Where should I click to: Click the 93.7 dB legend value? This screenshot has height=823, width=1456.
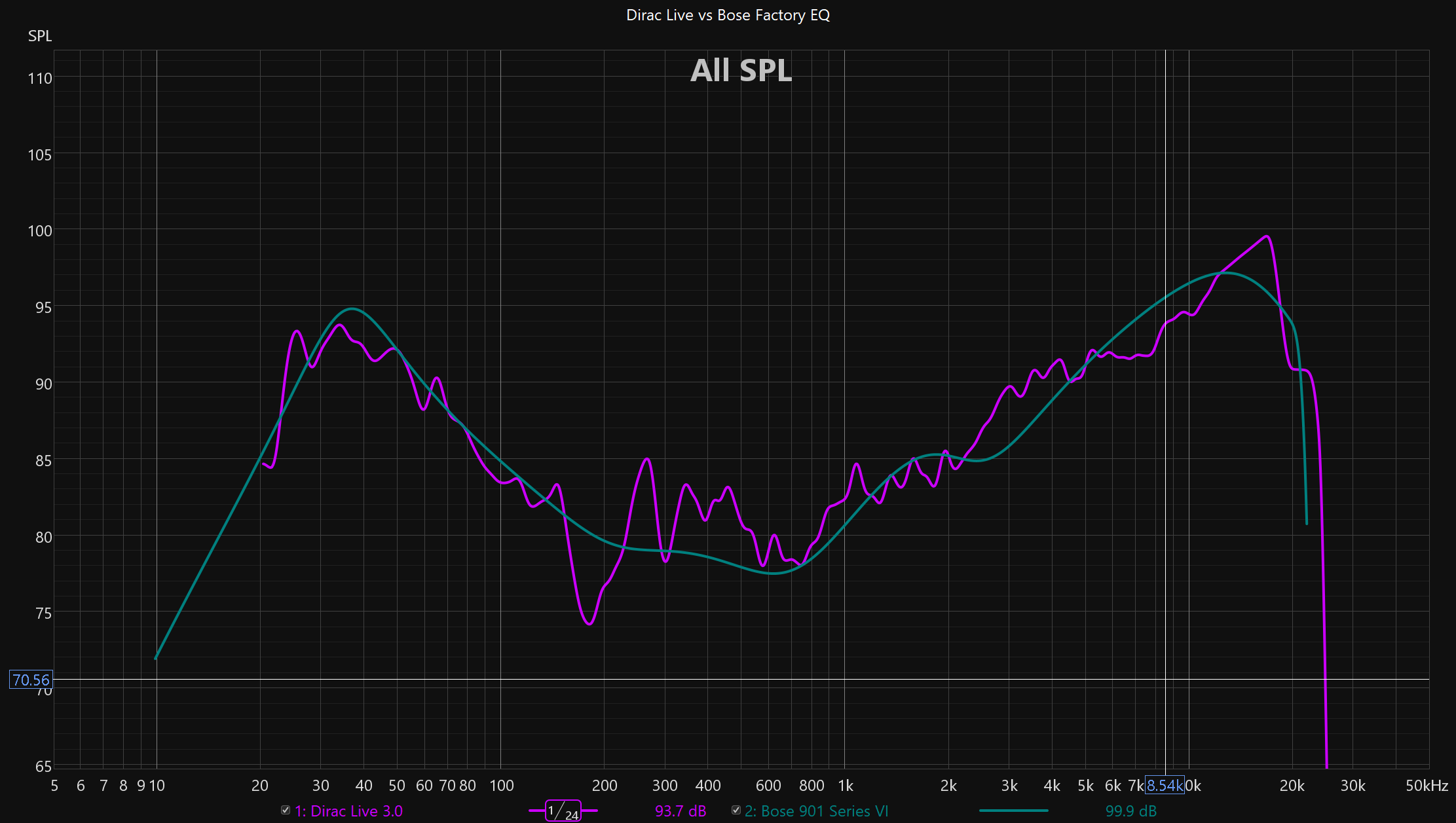click(x=681, y=811)
